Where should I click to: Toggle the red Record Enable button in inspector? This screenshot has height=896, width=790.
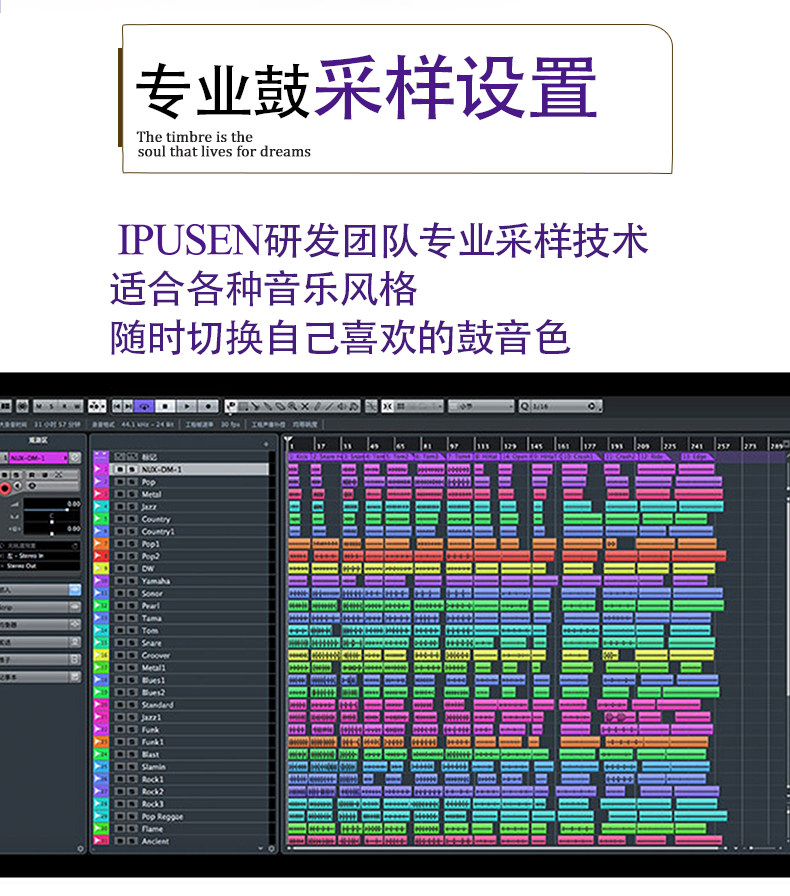(x=5, y=489)
